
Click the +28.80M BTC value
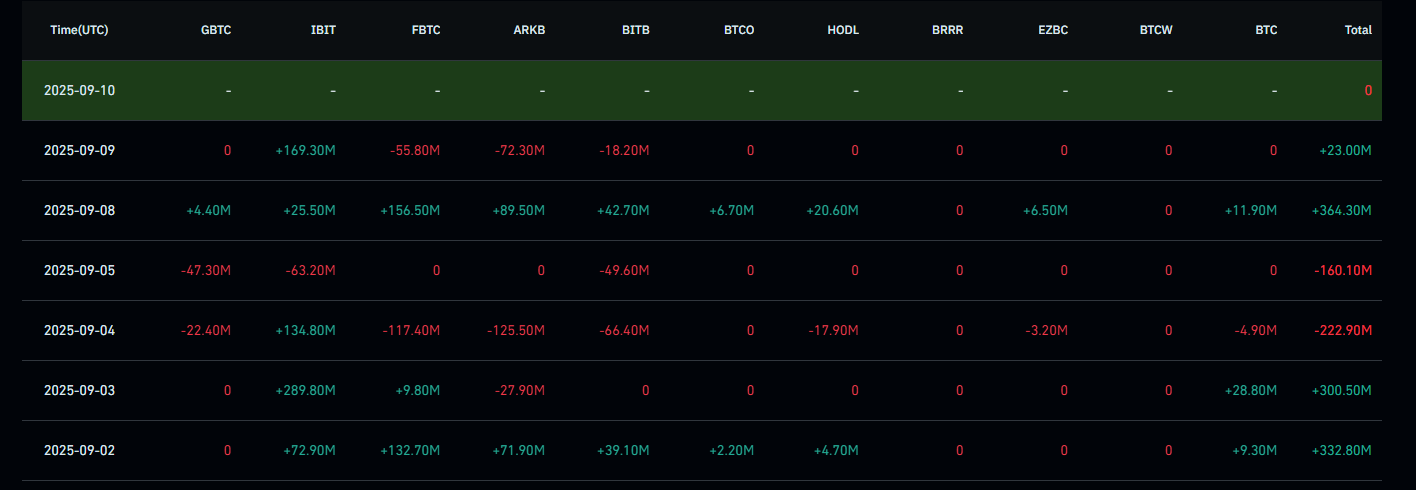pos(1250,390)
